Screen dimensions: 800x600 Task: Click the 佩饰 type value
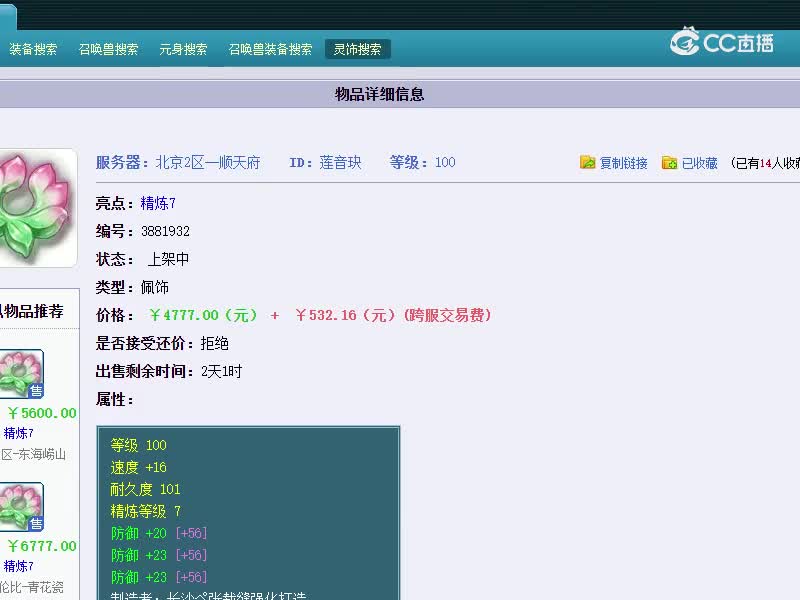[155, 287]
